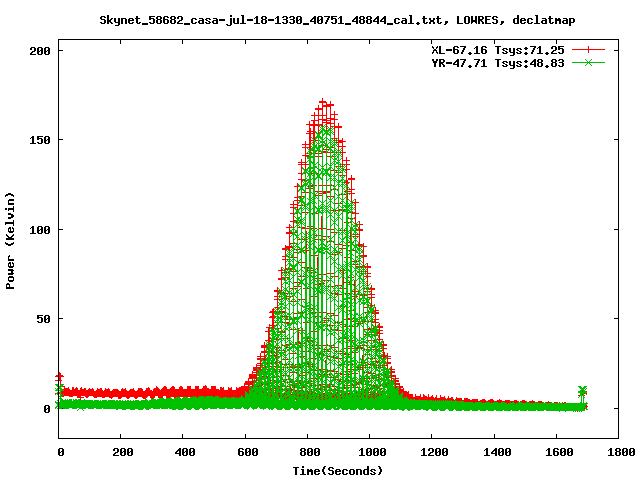Click the red spike at the plot start
The image size is (640, 480).
[x=60, y=377]
